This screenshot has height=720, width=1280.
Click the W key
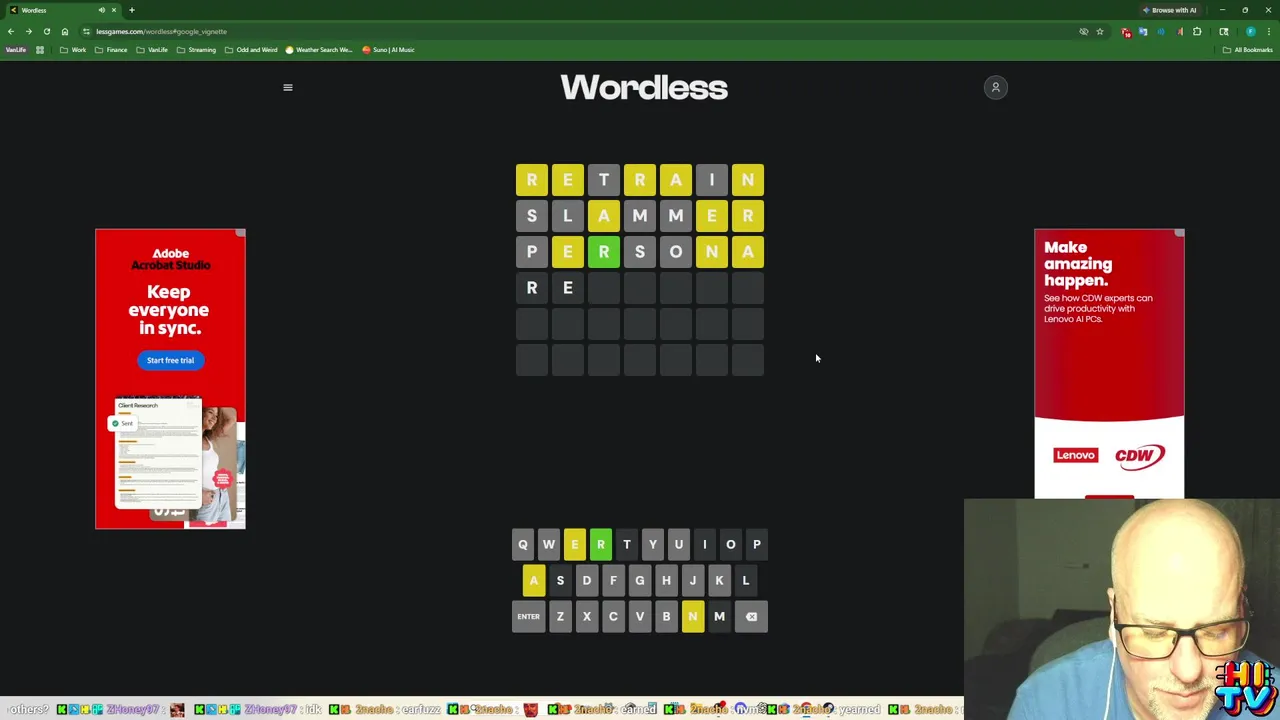[548, 544]
